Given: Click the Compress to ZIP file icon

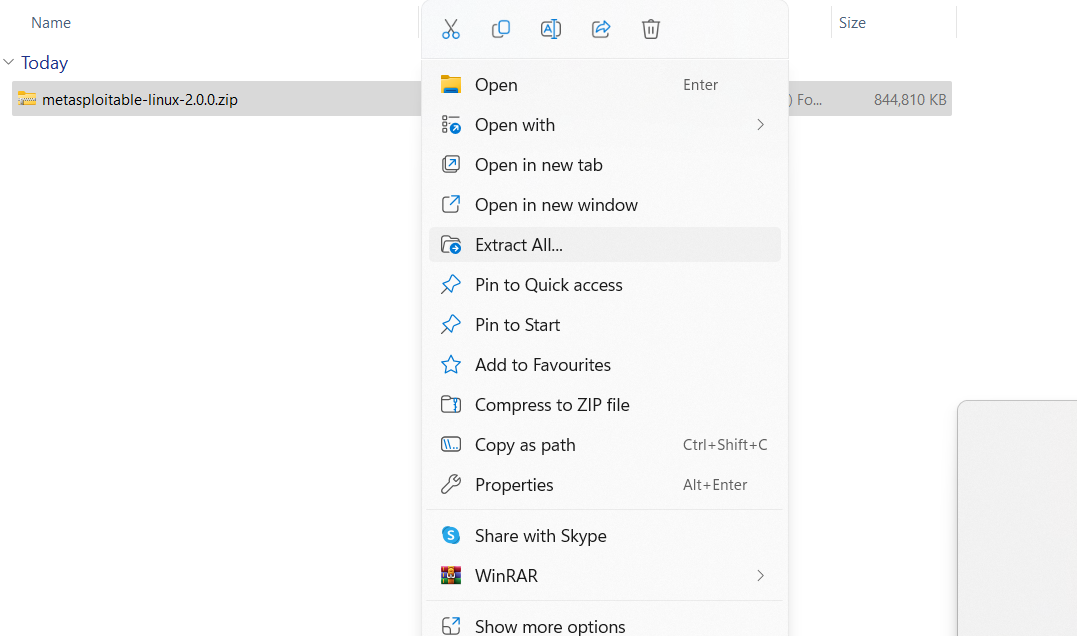Looking at the screenshot, I should click(451, 405).
